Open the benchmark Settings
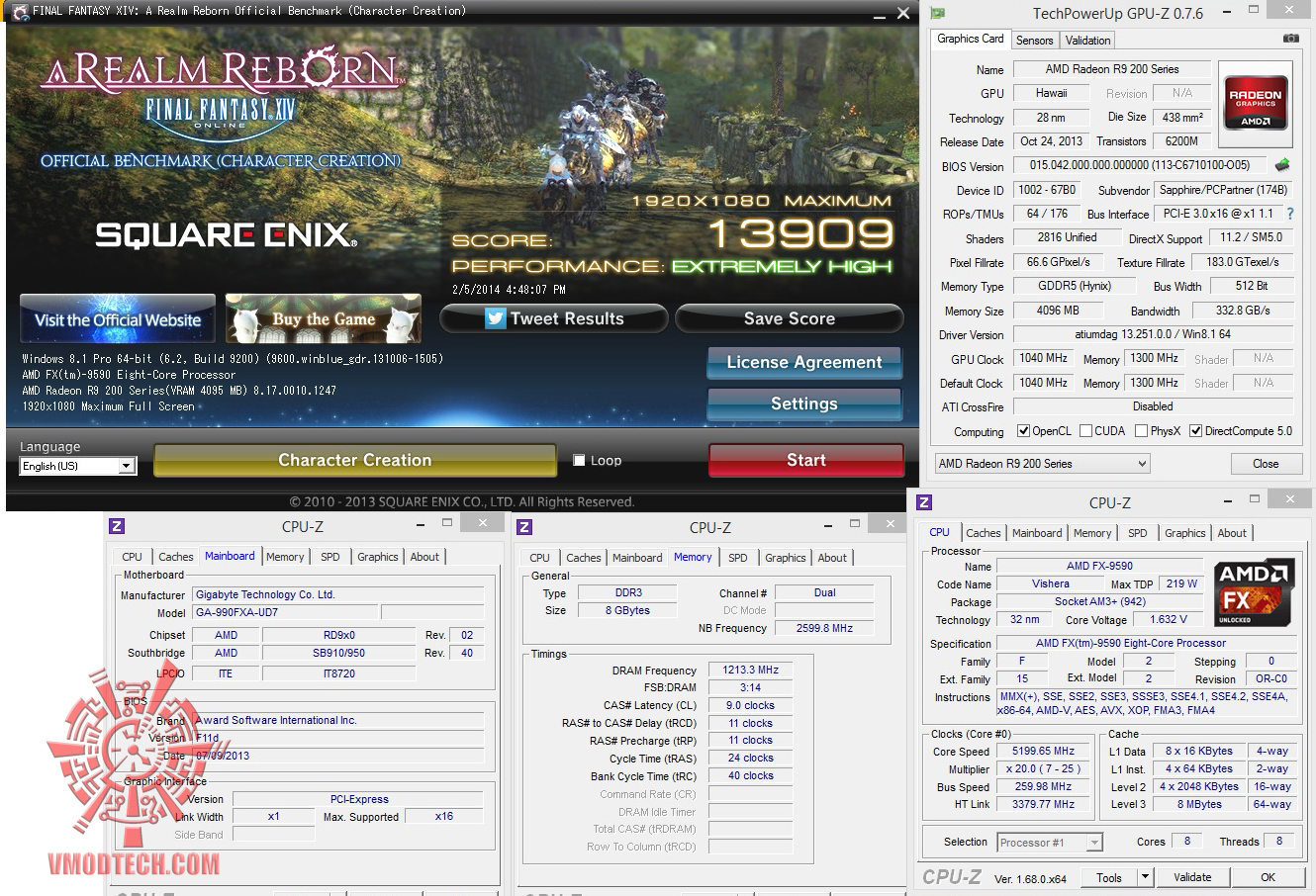1316x896 pixels. pos(804,403)
